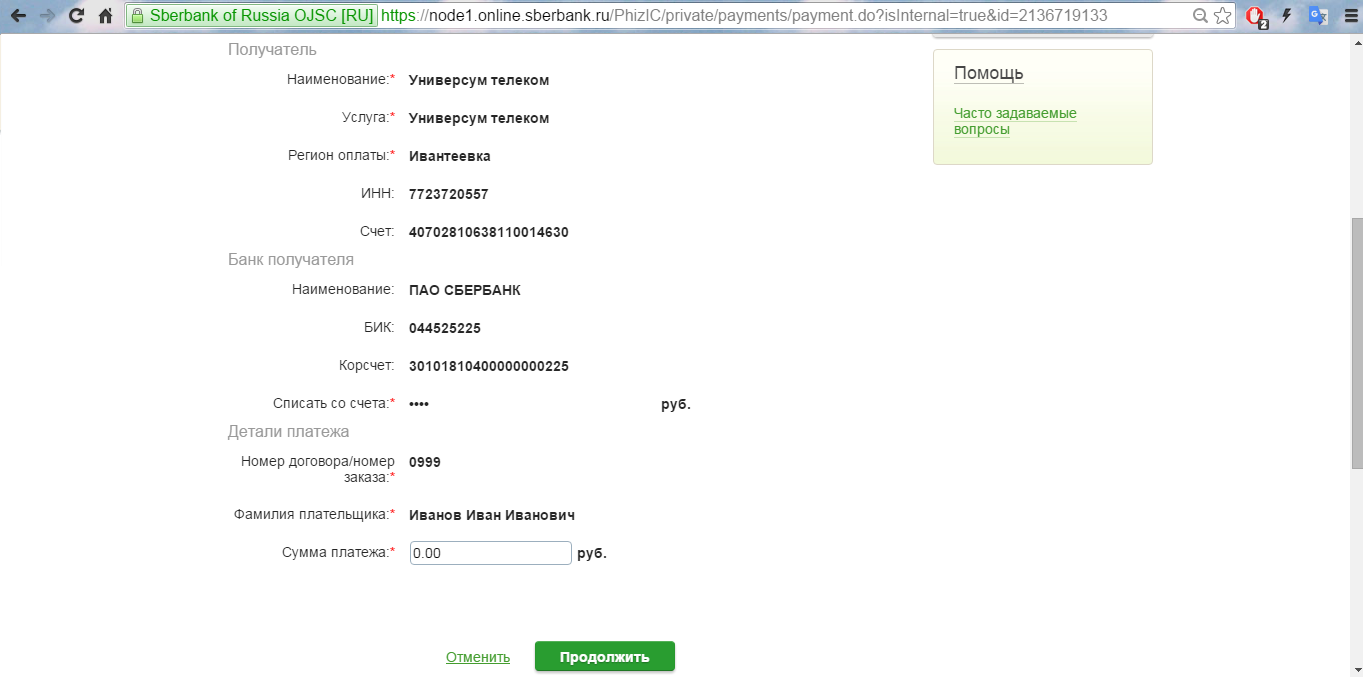The image size is (1363, 677).
Task: Click the zoom magnifier icon in address bar
Action: [x=1200, y=16]
